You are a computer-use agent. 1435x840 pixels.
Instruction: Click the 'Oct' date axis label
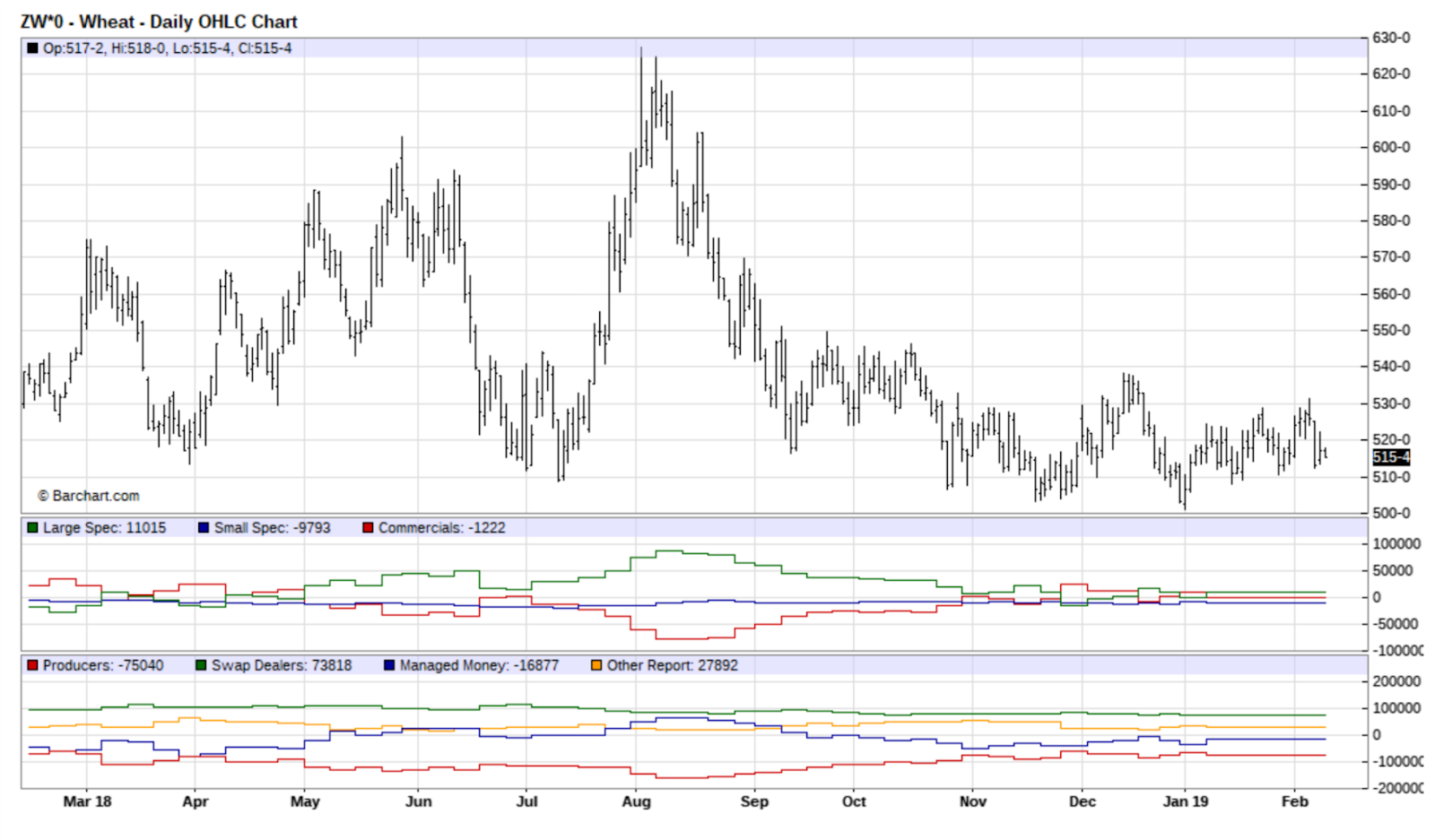pyautogui.click(x=854, y=801)
